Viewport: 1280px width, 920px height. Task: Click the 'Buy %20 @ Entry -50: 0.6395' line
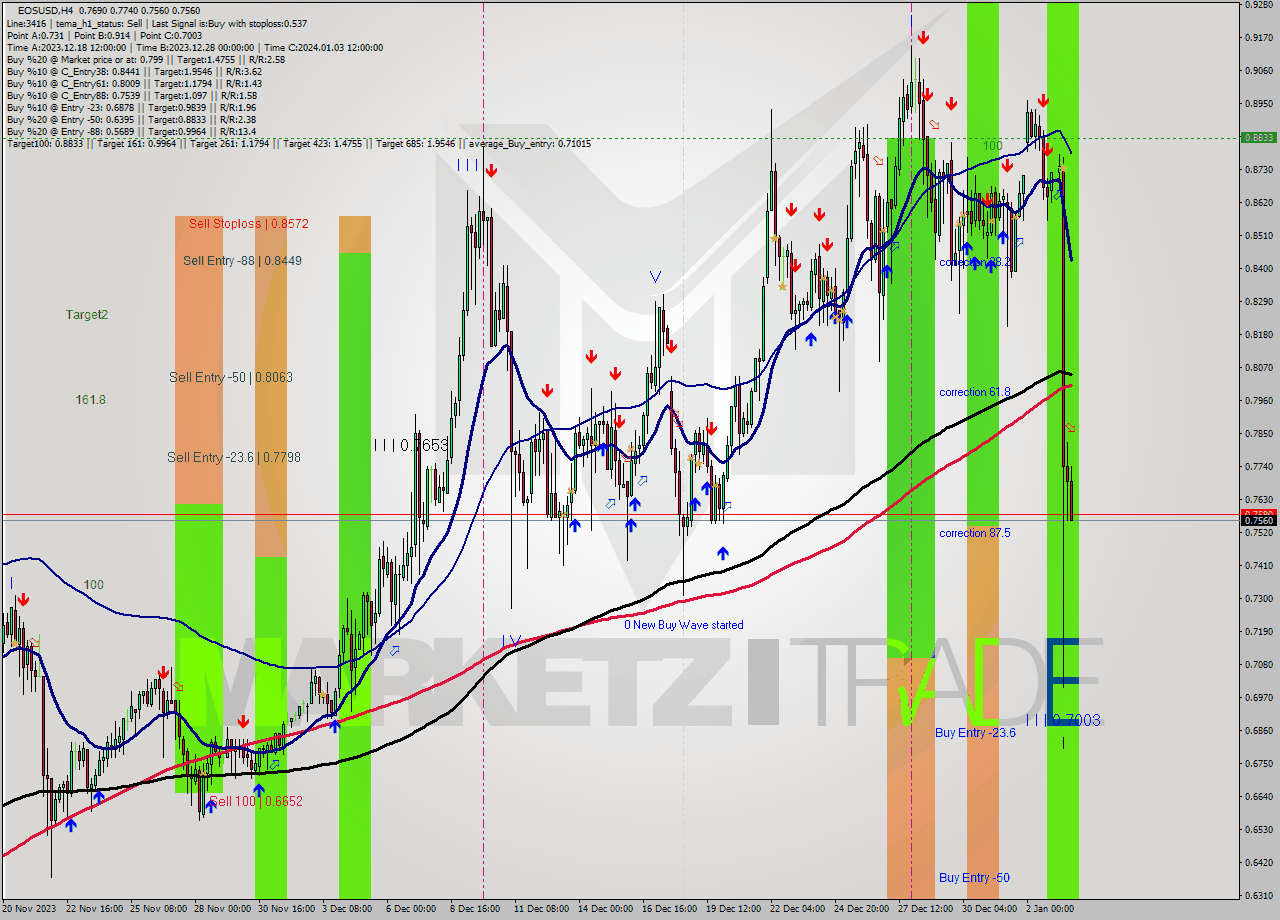[x=131, y=119]
